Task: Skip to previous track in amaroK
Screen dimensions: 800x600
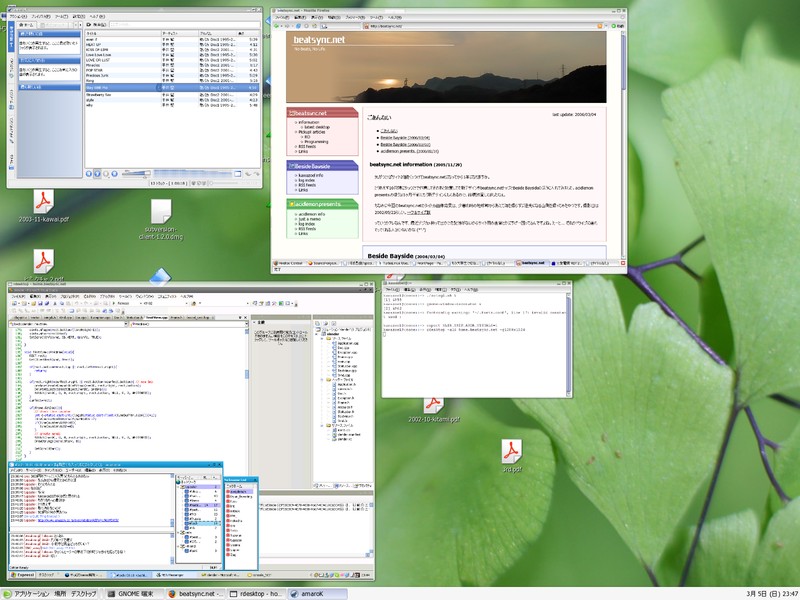Action: point(90,174)
